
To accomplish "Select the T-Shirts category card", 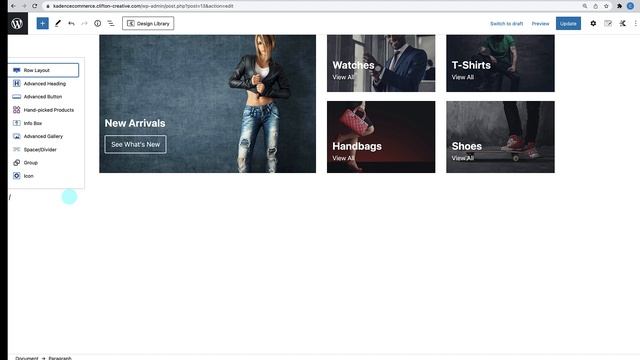I will [x=500, y=63].
